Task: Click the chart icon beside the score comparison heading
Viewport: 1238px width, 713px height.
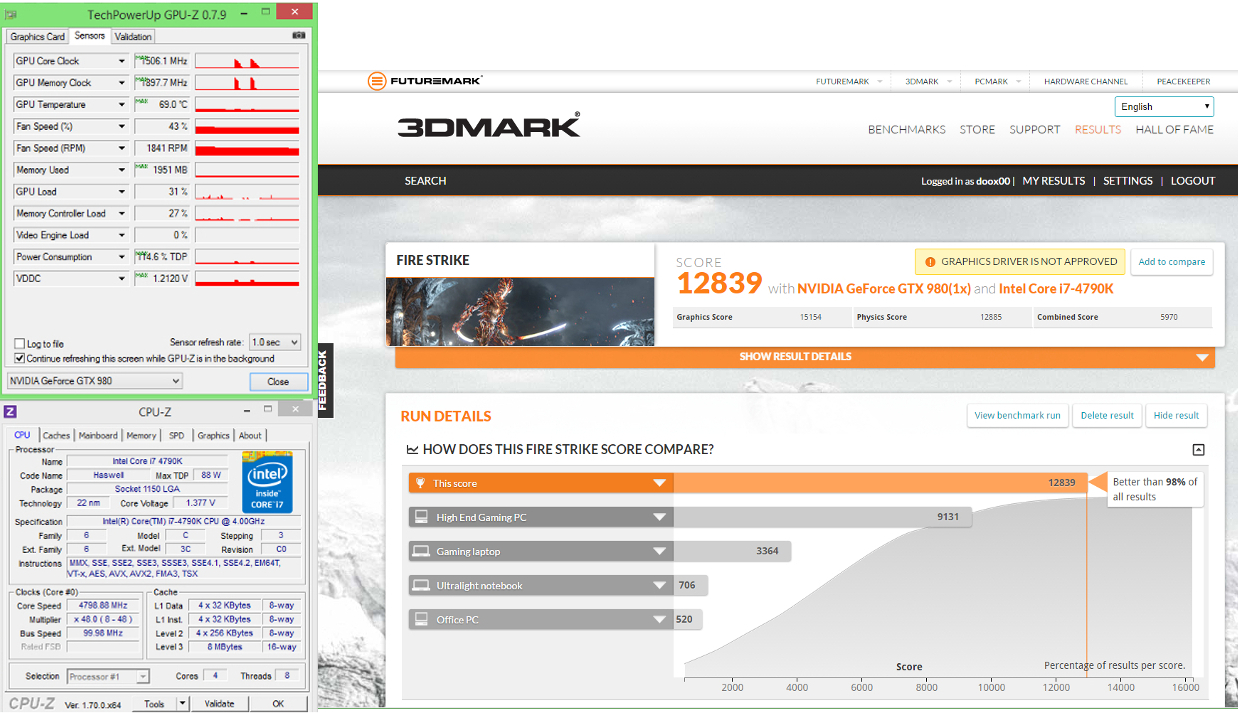Action: click(x=411, y=450)
